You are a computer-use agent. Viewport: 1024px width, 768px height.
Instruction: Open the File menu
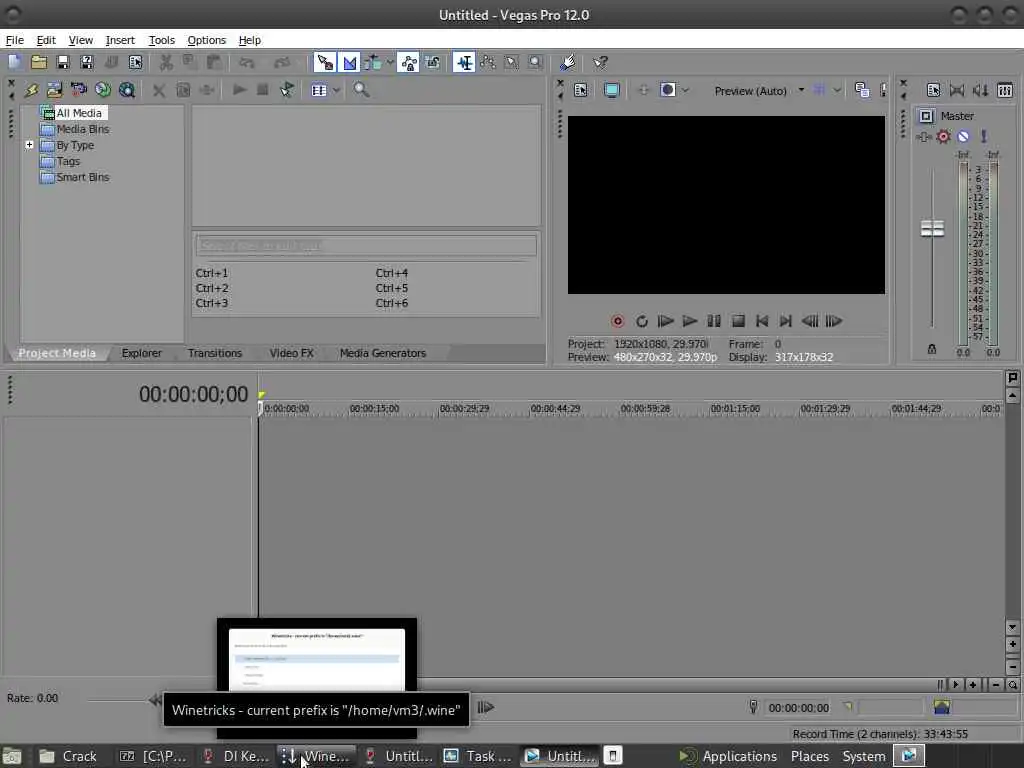14,40
